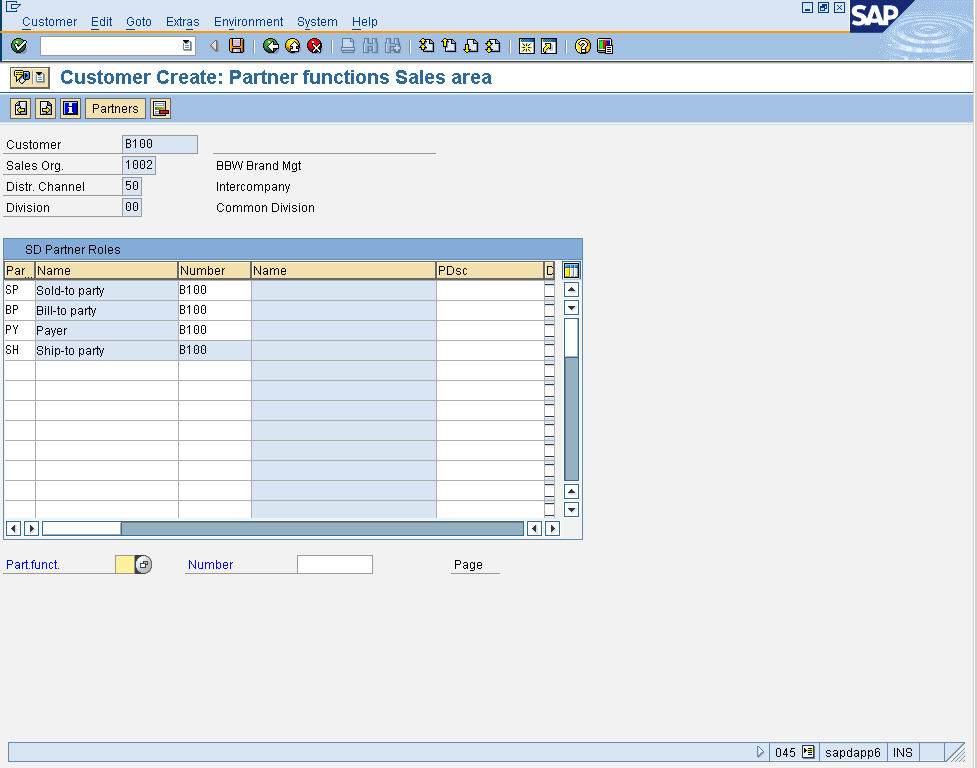Click the Par. column header

point(19,270)
